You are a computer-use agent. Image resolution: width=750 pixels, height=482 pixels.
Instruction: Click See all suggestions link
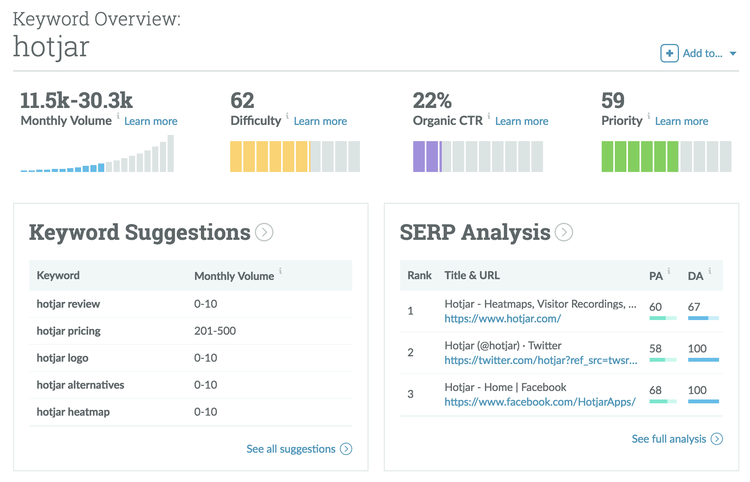pyautogui.click(x=291, y=449)
